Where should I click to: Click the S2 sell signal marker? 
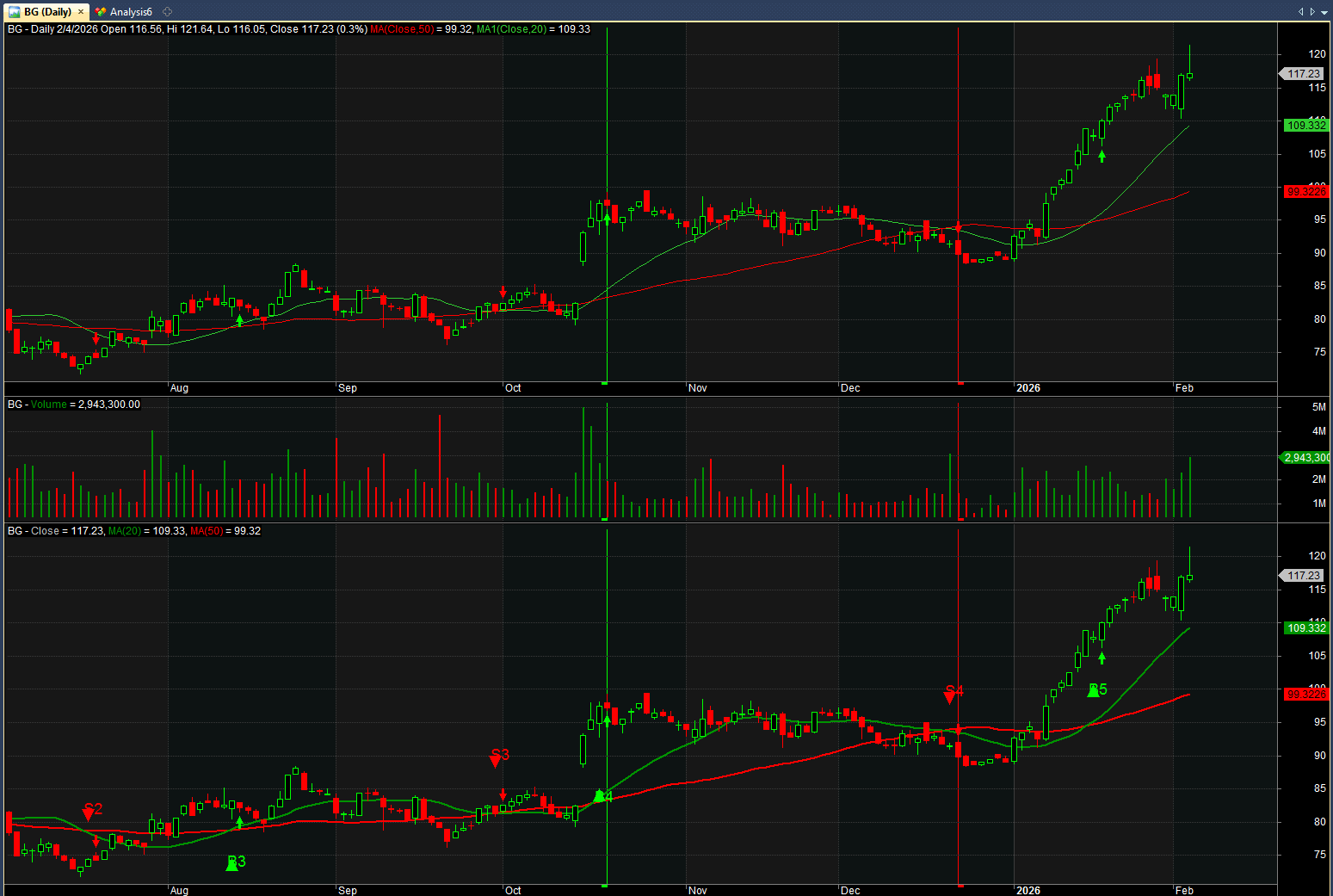(x=89, y=813)
